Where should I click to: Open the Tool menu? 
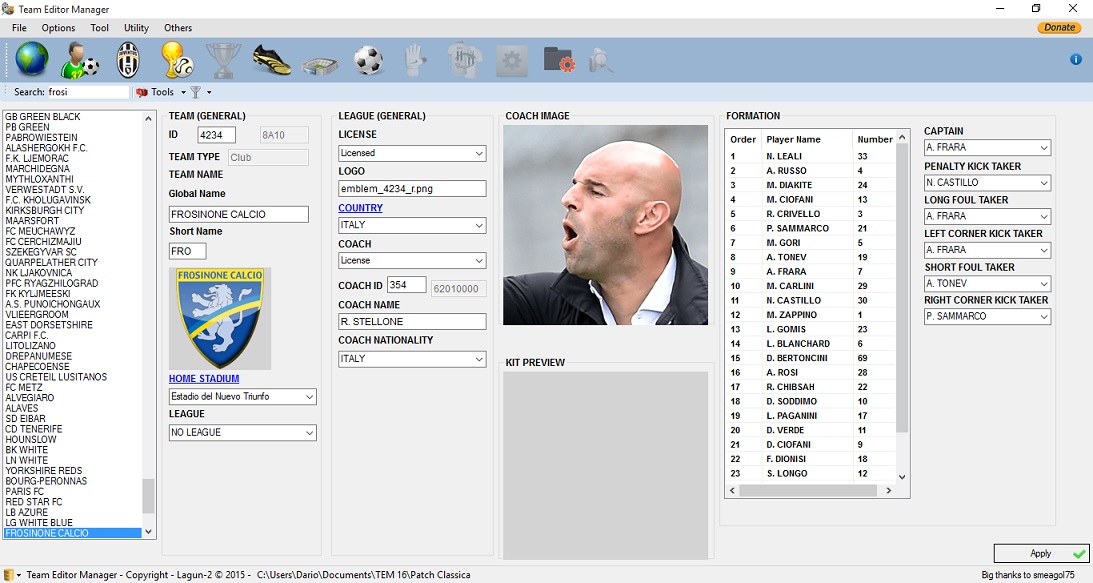tap(99, 28)
